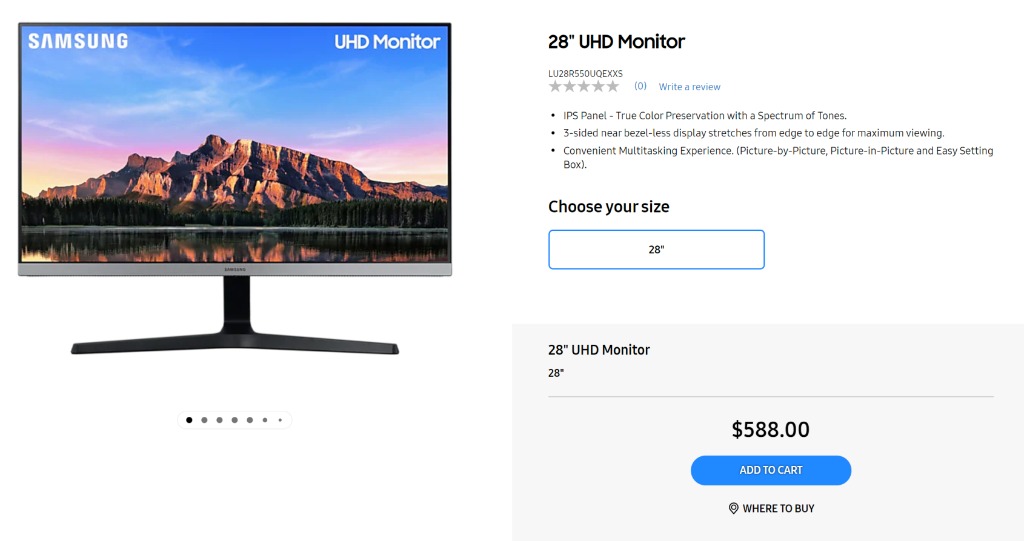Click the $588.00 price text
Screen dimensions: 1024x541
pos(771,429)
